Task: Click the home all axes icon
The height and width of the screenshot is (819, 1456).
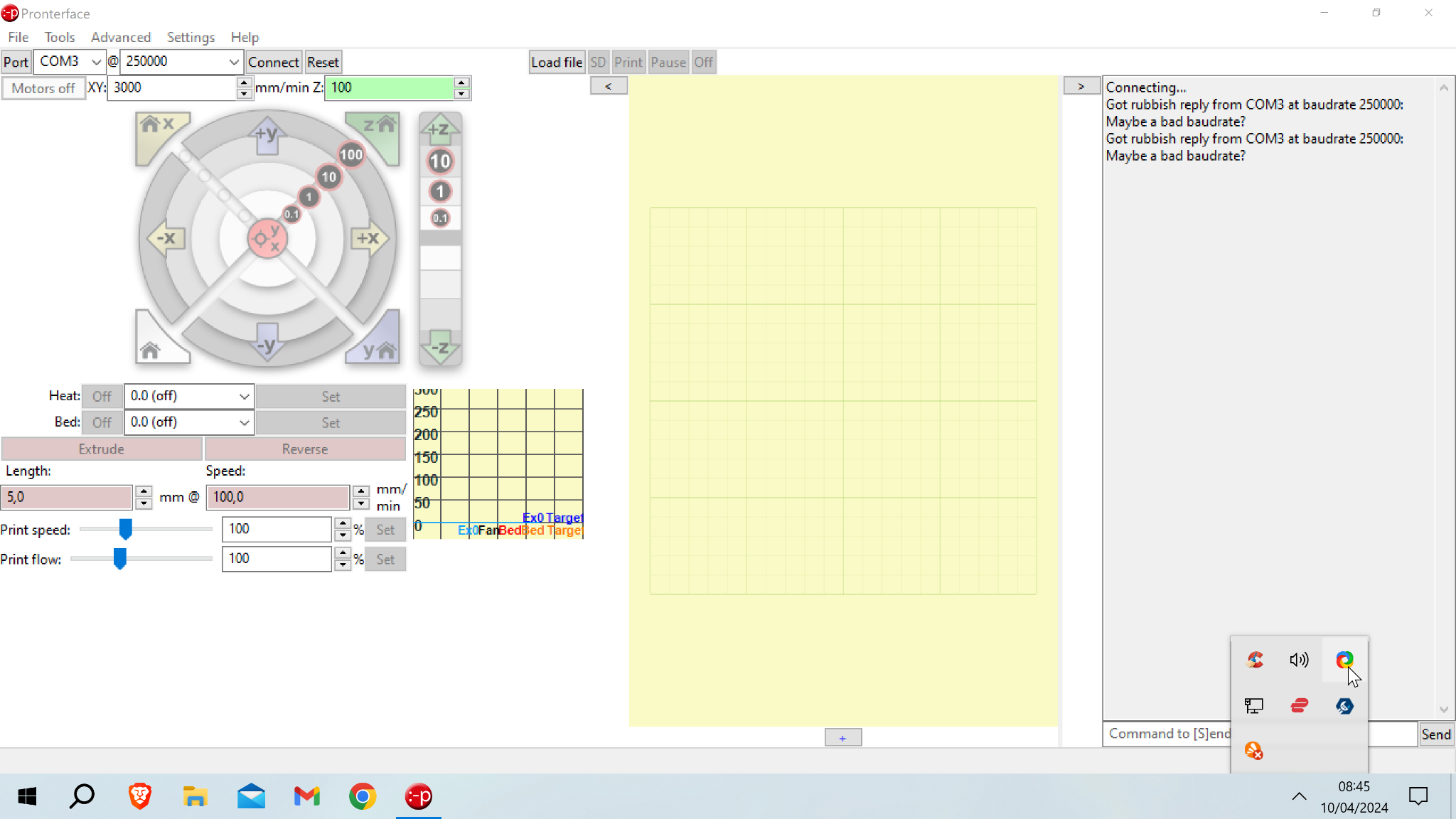Action: pos(152,348)
